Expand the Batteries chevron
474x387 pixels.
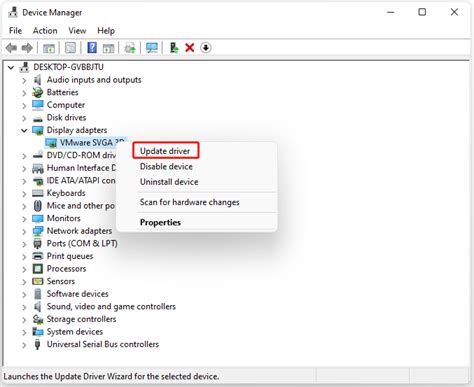click(x=24, y=93)
